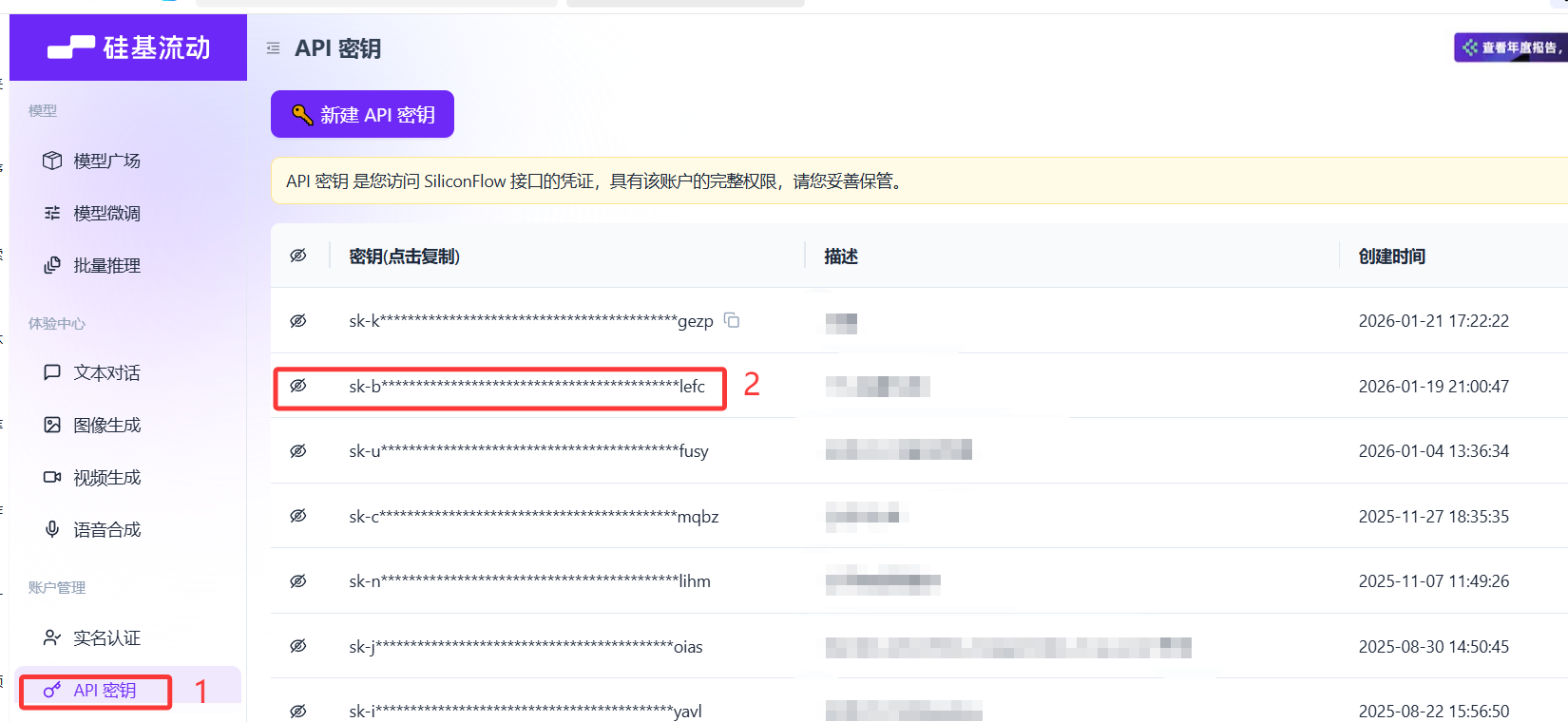This screenshot has height=722, width=1568.
Task: Click the creation time 2026-01-19 21:00:47
Action: pos(1434,387)
